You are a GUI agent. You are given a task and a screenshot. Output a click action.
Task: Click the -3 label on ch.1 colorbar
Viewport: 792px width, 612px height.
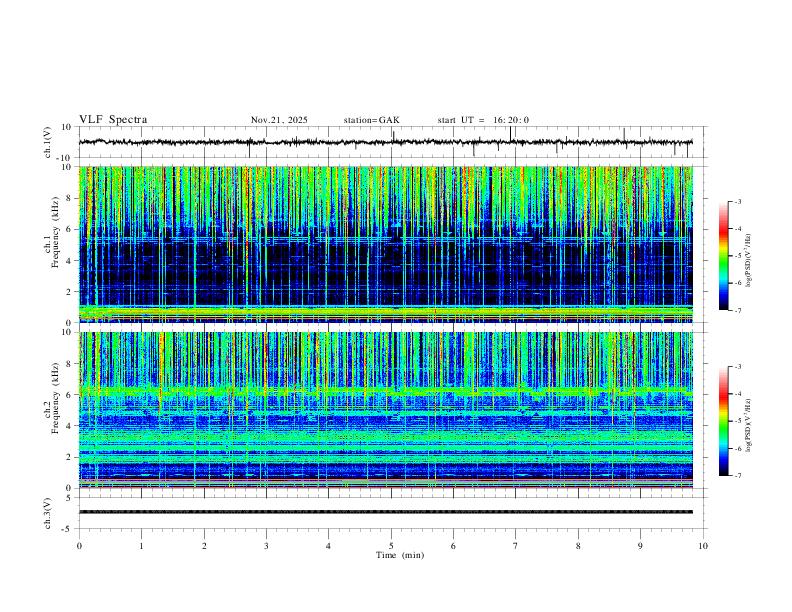coord(737,201)
